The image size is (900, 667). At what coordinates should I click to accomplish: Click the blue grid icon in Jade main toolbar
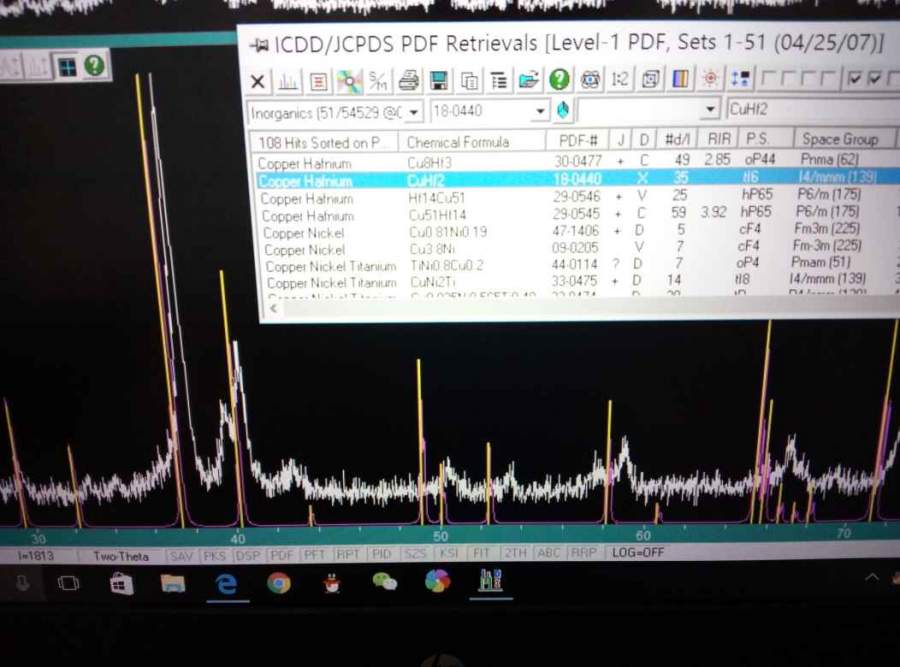click(x=67, y=68)
